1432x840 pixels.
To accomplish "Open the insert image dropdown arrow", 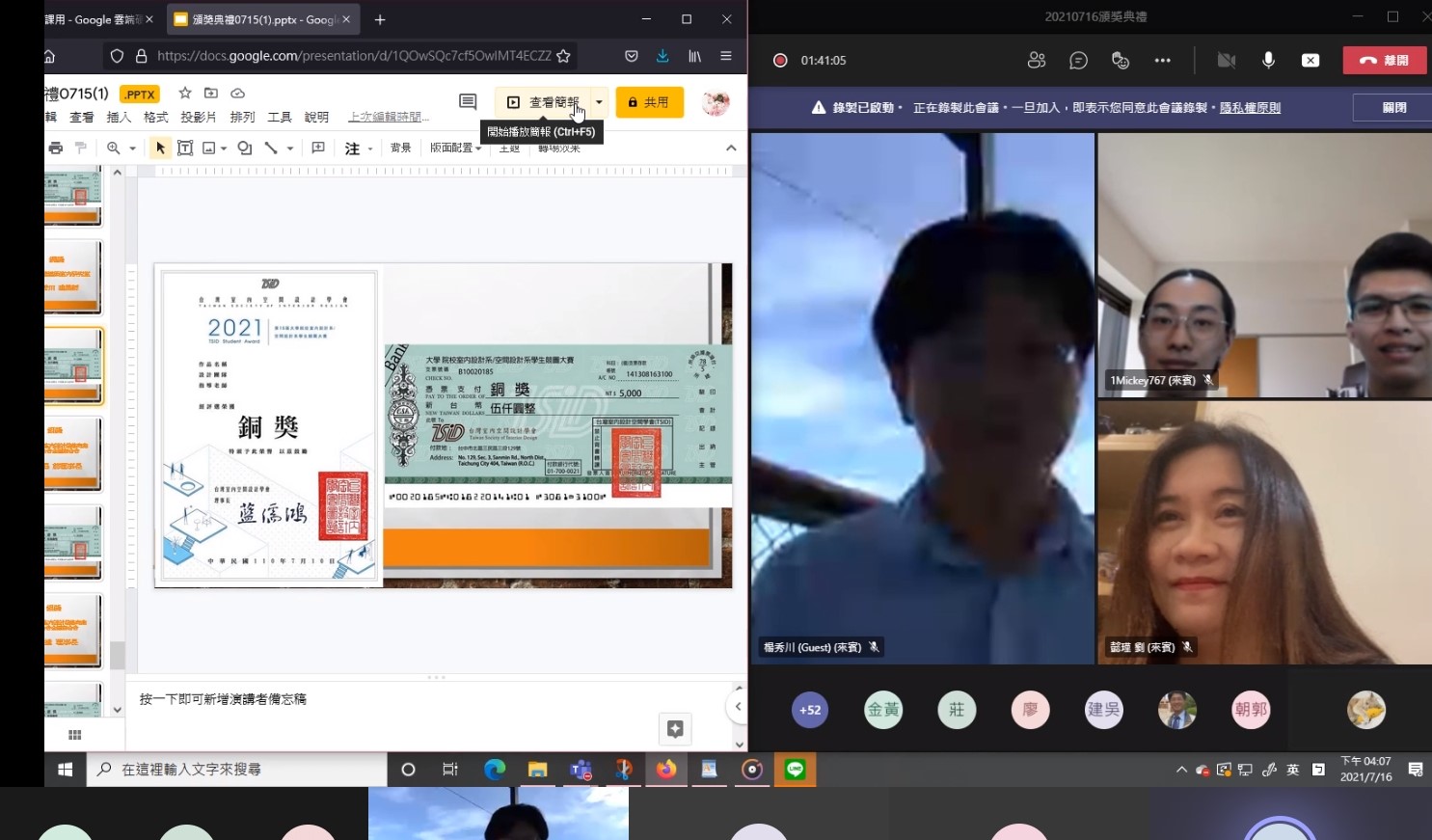I will tap(224, 149).
